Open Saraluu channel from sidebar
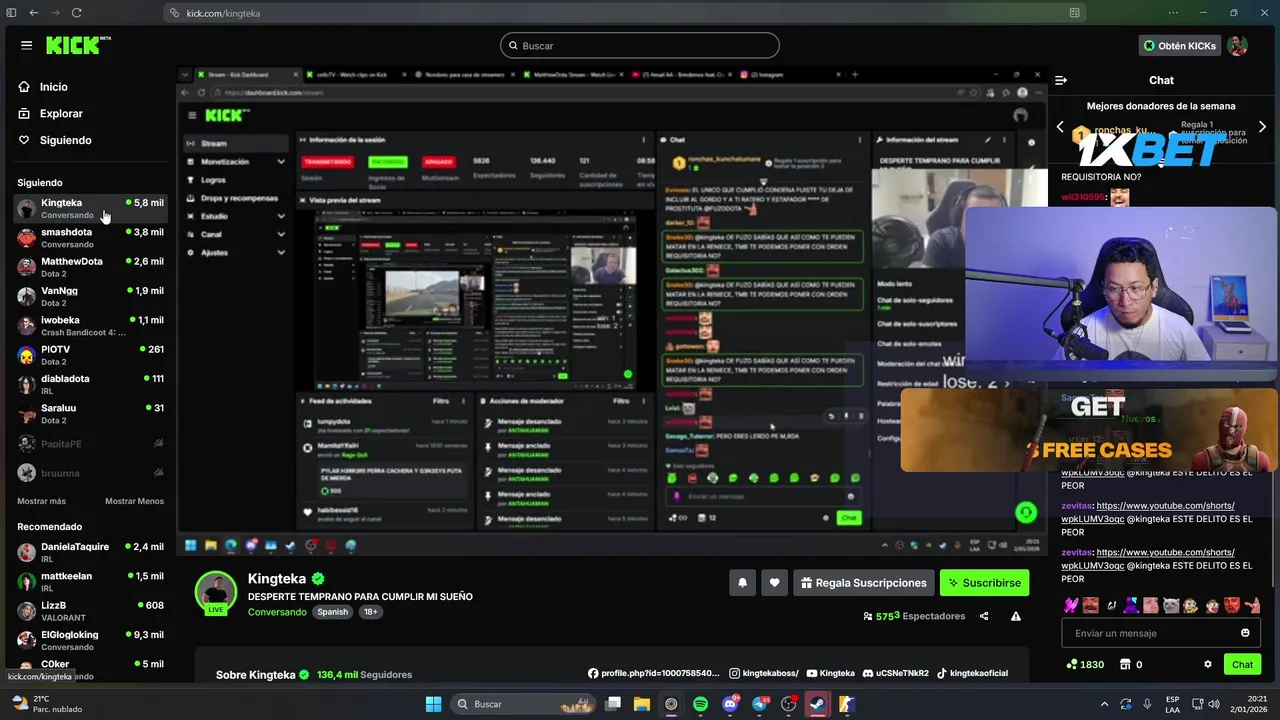The height and width of the screenshot is (720, 1280). click(x=90, y=413)
